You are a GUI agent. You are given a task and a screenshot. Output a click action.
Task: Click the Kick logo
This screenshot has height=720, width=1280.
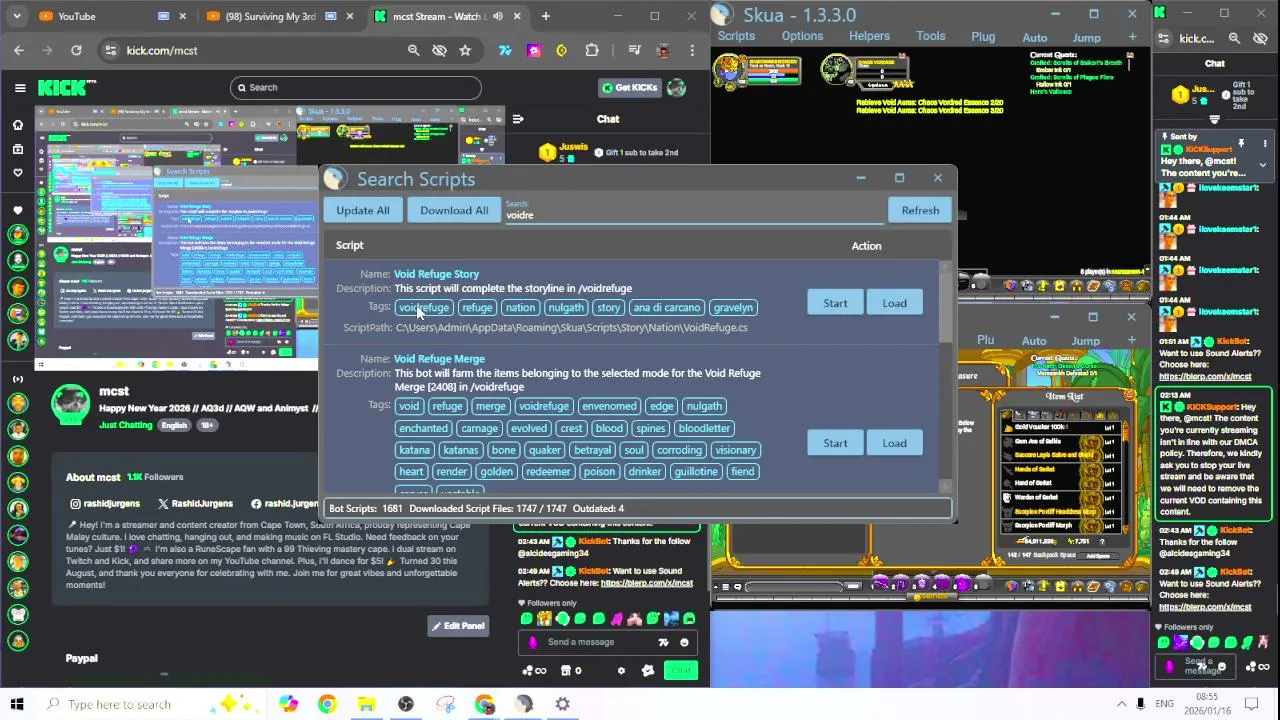61,87
